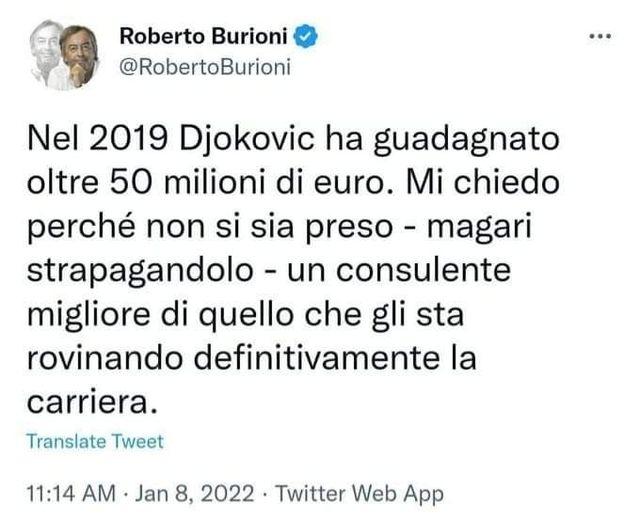Image resolution: width=640 pixels, height=521 pixels.
Task: Click the Translate Tweet link
Action: click(95, 441)
